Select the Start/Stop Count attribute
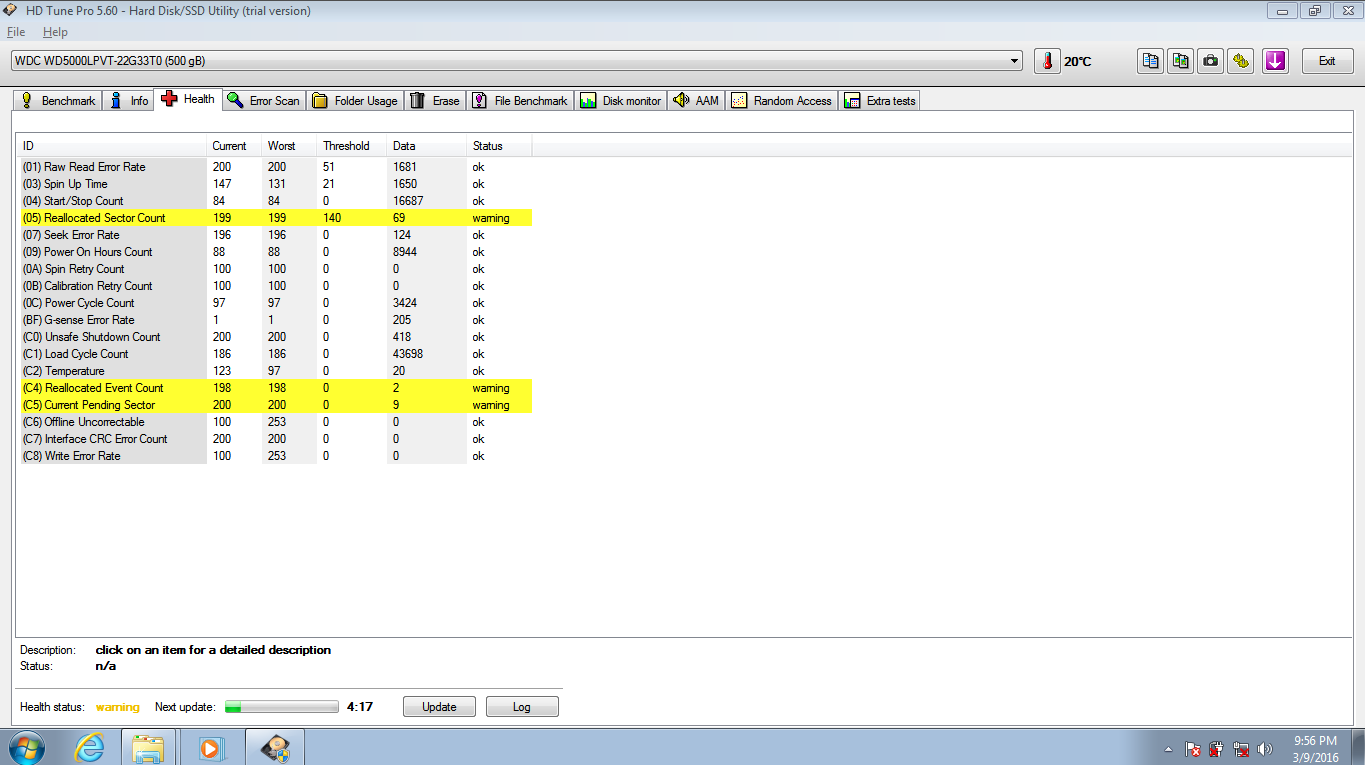Image resolution: width=1365 pixels, height=765 pixels. (x=274, y=201)
